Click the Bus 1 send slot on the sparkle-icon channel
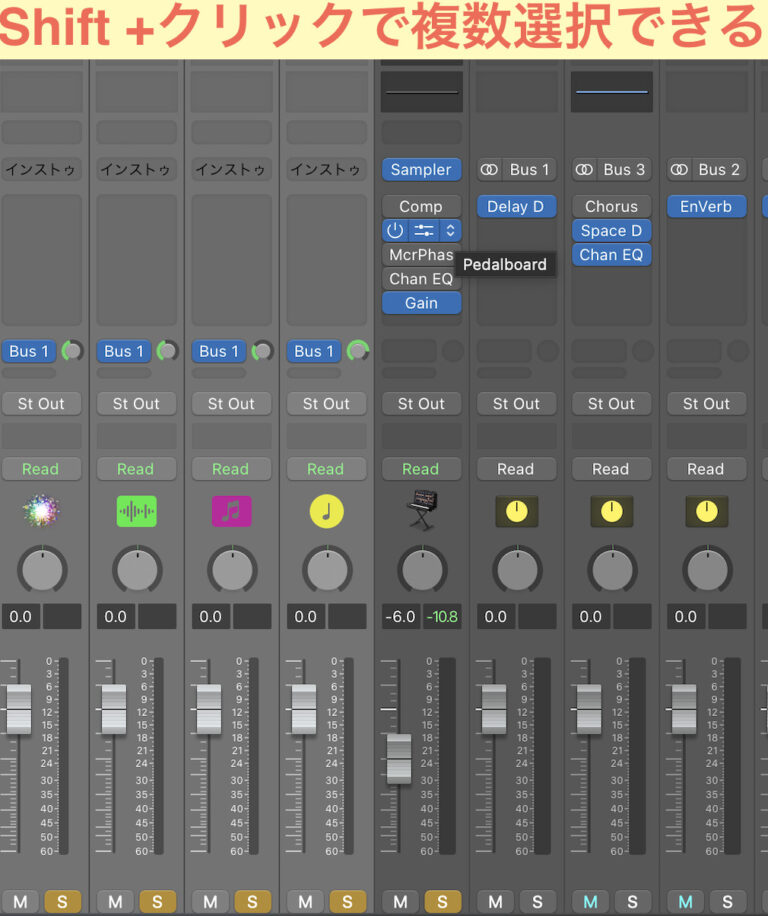This screenshot has height=916, width=768. point(29,351)
